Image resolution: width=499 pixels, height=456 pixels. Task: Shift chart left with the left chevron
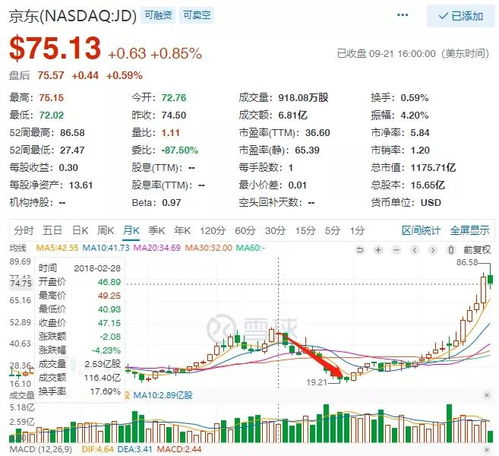[415, 250]
